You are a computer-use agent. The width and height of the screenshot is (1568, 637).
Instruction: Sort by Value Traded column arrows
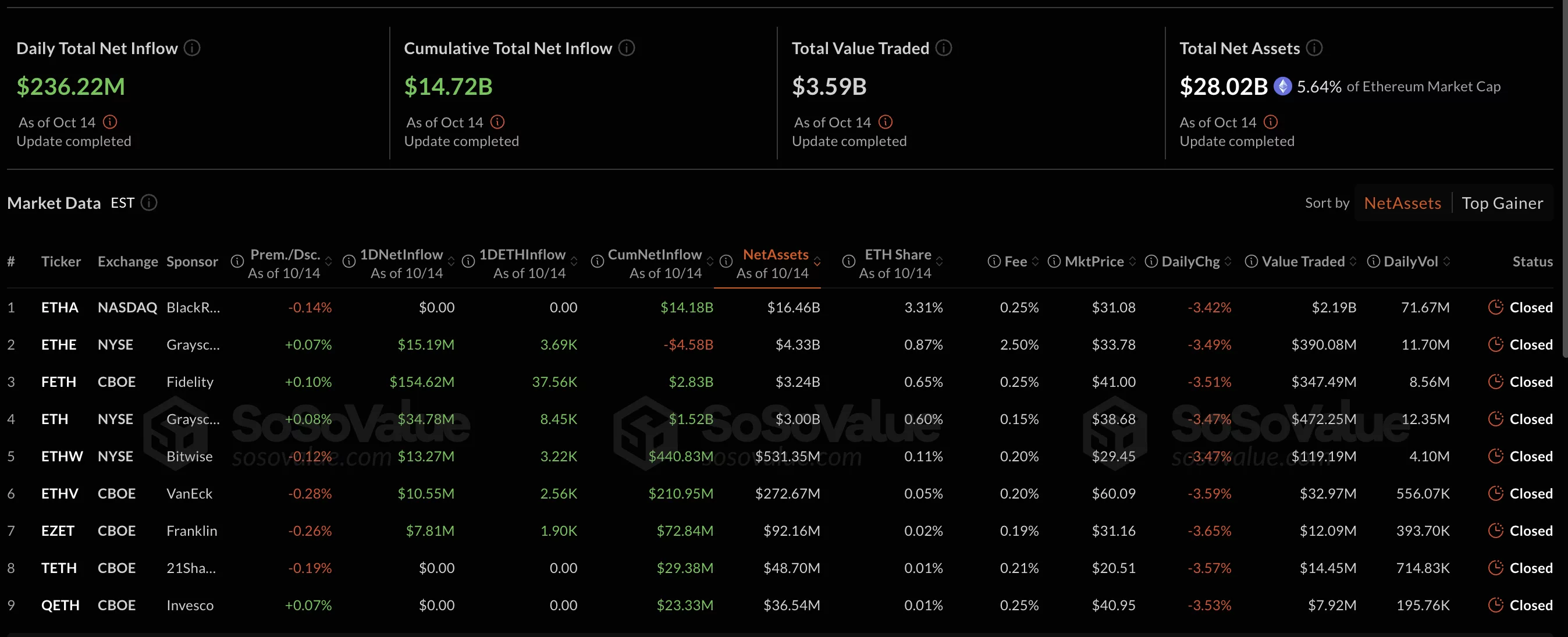coord(1353,262)
